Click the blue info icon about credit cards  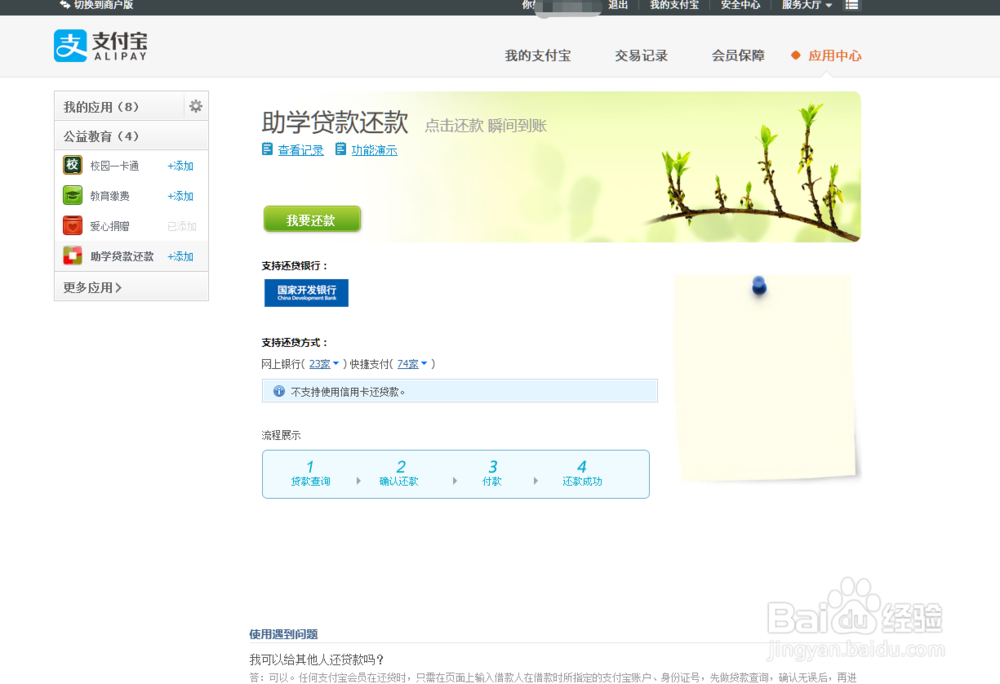[x=279, y=391]
